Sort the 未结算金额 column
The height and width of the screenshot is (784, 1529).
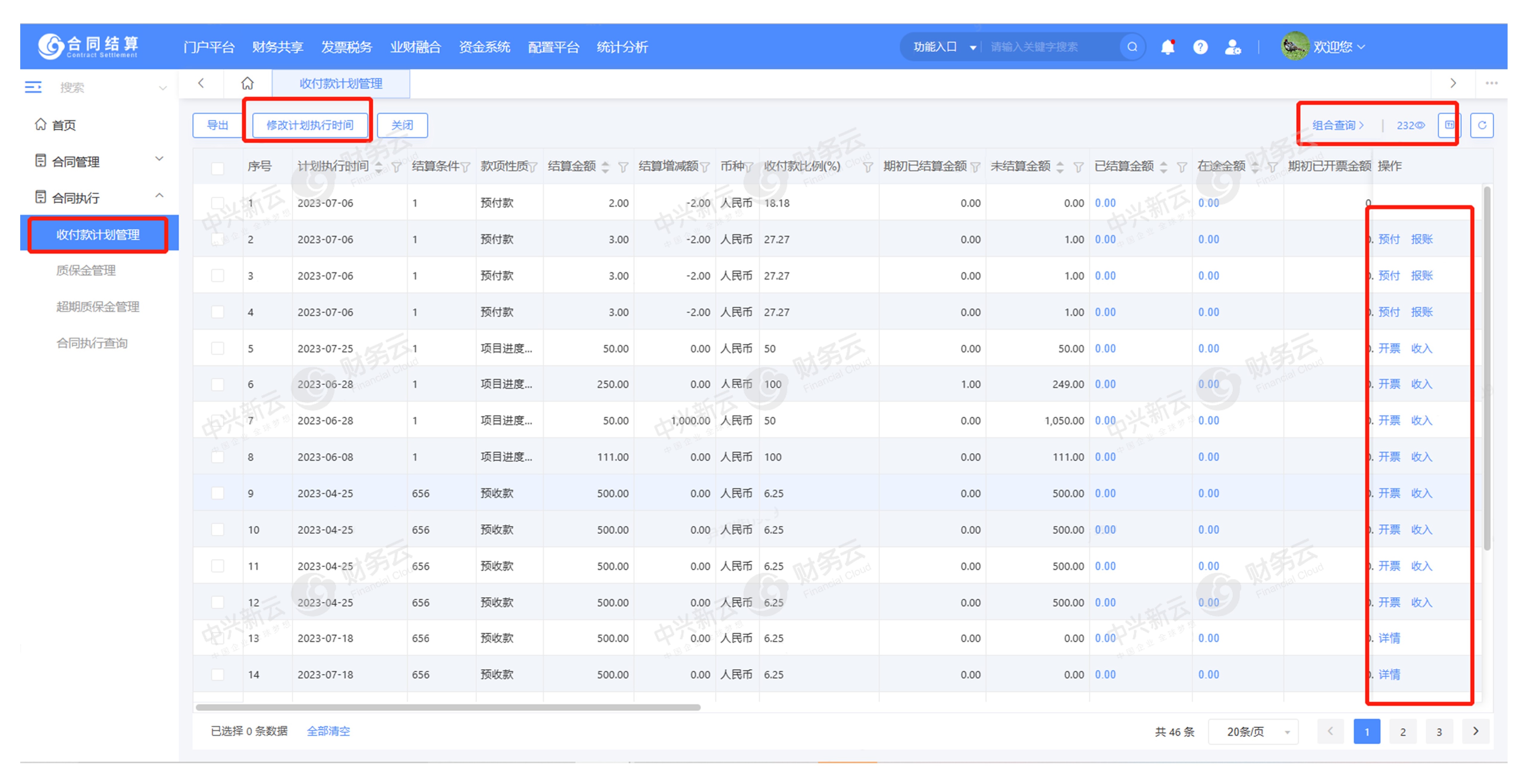[1060, 167]
